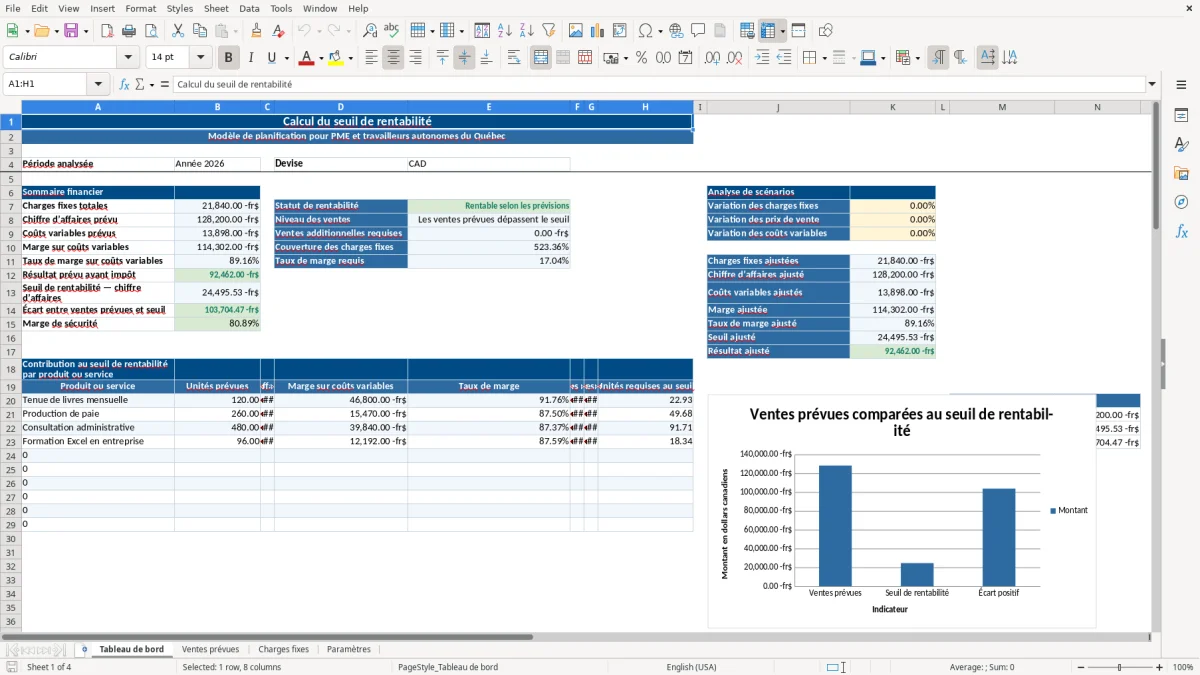Click the Print icon
This screenshot has height=675, width=1200.
128,31
